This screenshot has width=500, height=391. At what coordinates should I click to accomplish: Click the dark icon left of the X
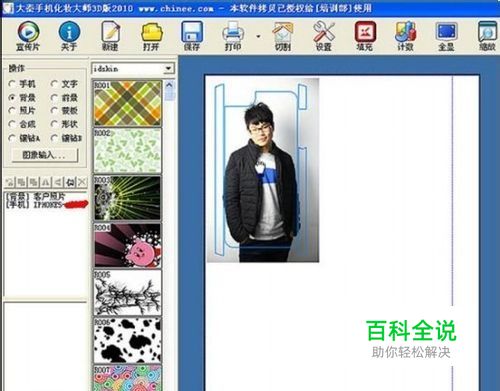[x=70, y=182]
